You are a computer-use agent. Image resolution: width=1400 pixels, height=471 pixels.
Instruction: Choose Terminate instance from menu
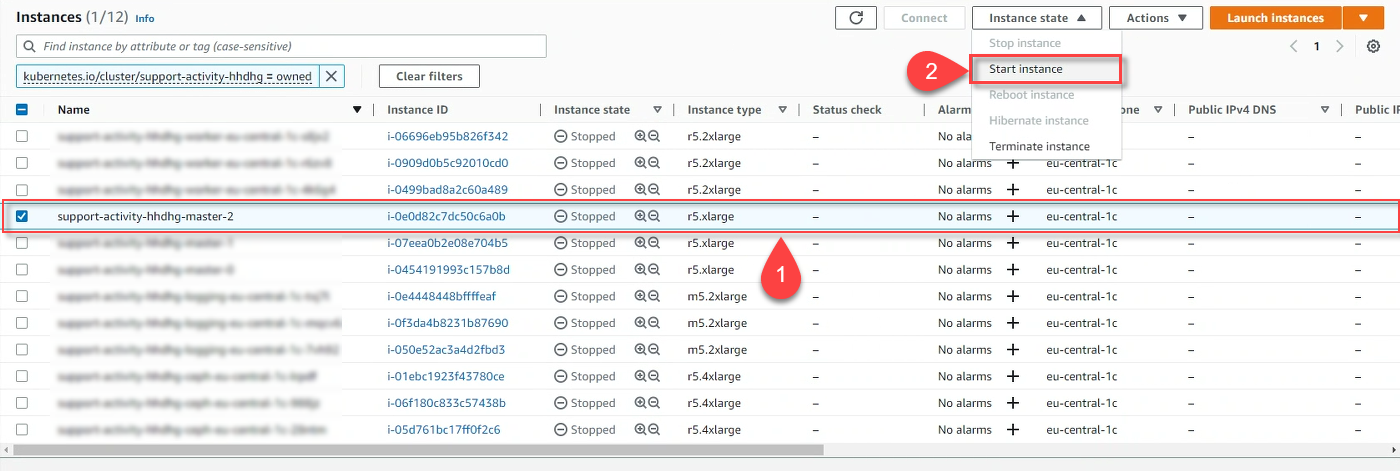[x=1039, y=146]
